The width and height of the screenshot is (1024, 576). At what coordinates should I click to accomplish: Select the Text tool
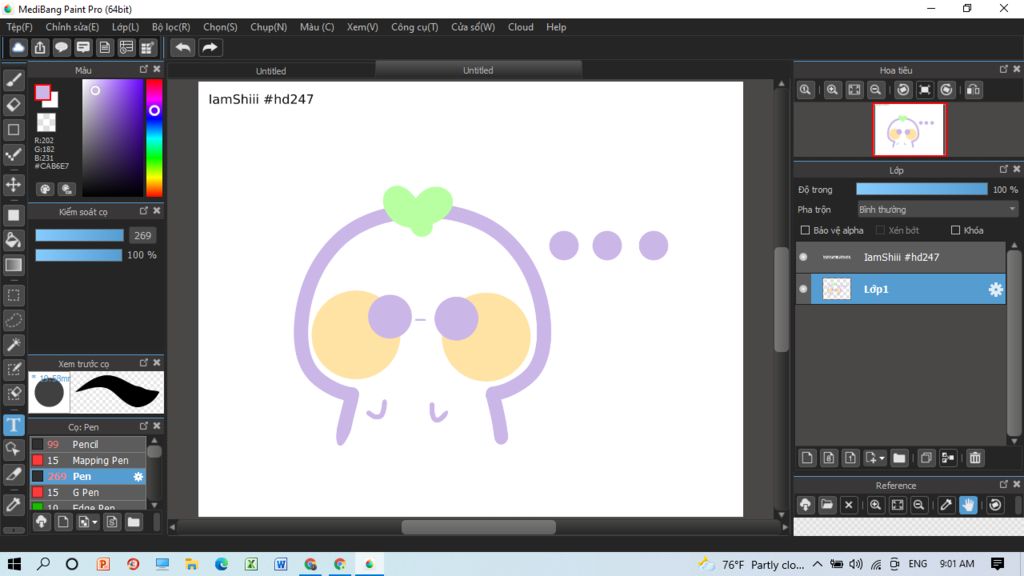click(14, 425)
